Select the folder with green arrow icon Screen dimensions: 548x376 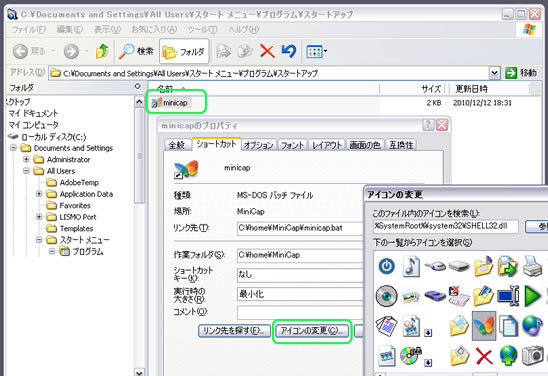[x=507, y=266]
